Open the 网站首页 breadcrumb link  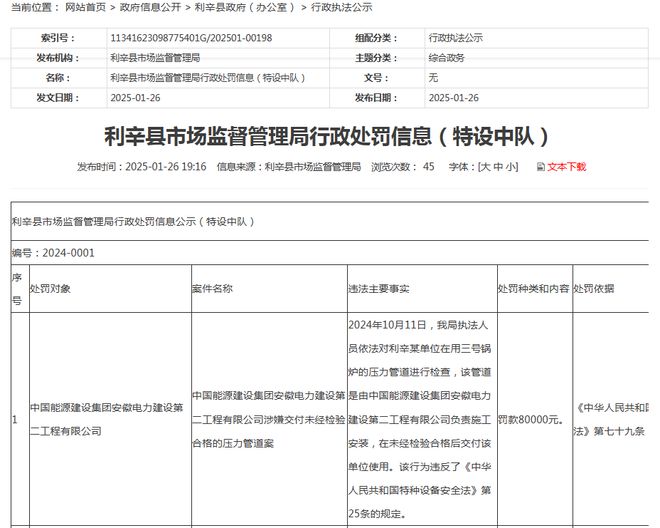coord(85,7)
